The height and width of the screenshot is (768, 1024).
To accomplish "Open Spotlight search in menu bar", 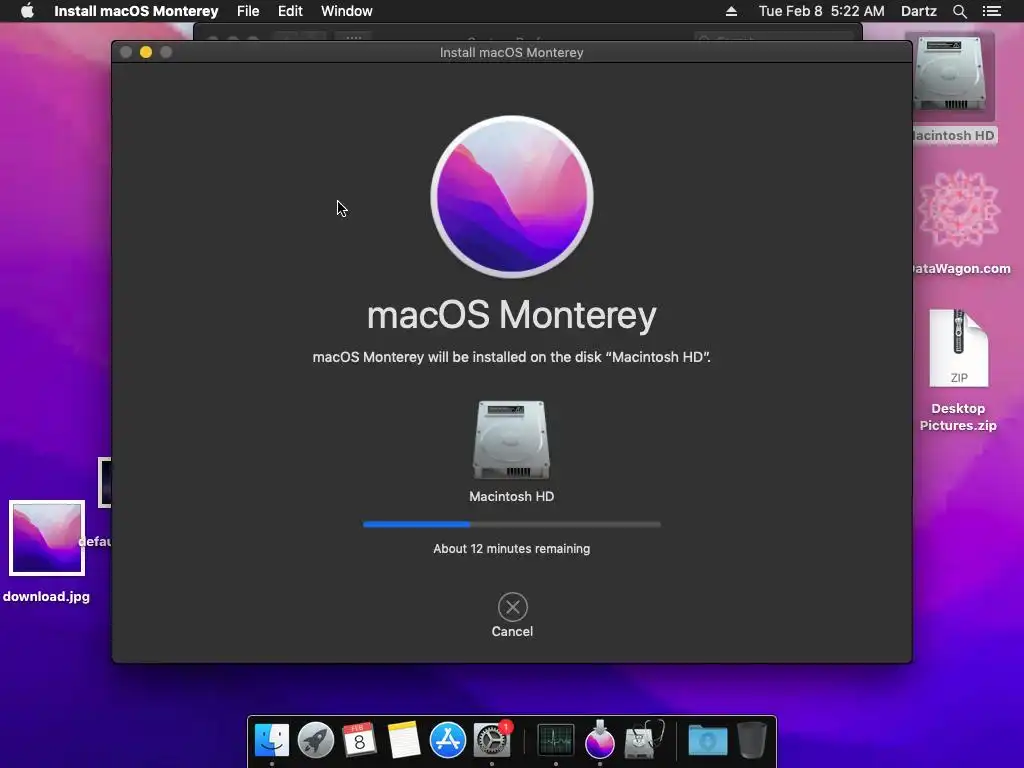I will (x=959, y=11).
